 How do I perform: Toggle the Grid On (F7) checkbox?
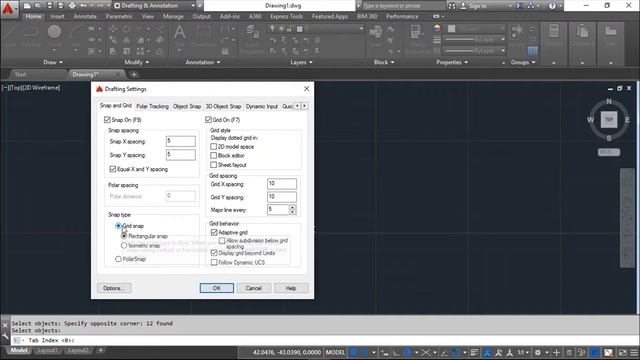click(x=208, y=120)
